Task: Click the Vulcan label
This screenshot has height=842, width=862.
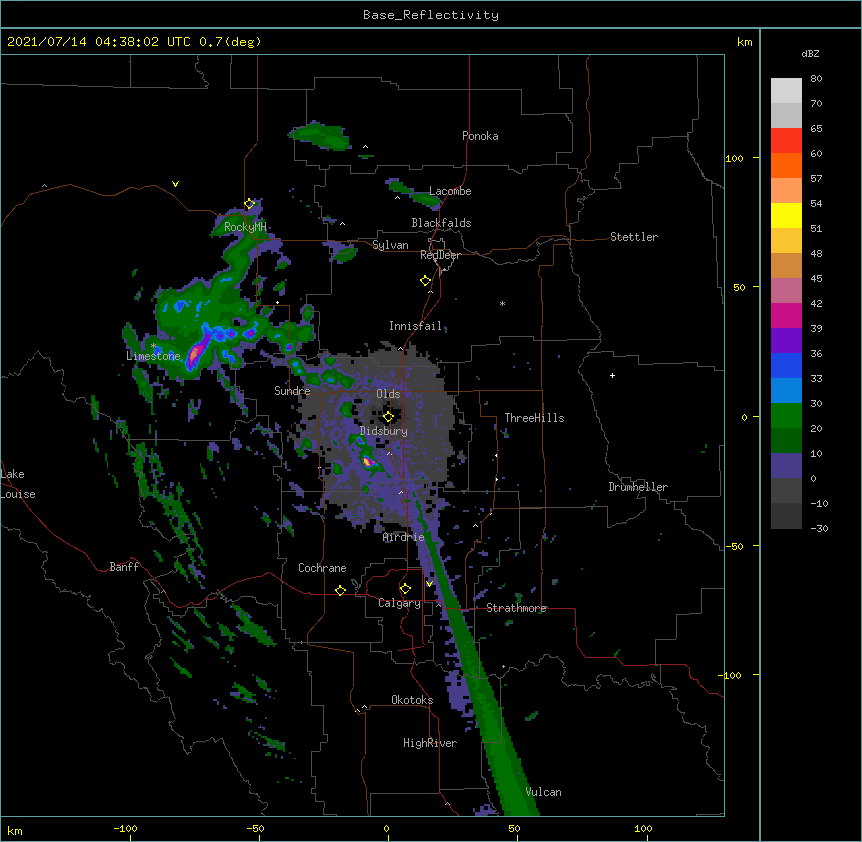Action: click(x=543, y=792)
